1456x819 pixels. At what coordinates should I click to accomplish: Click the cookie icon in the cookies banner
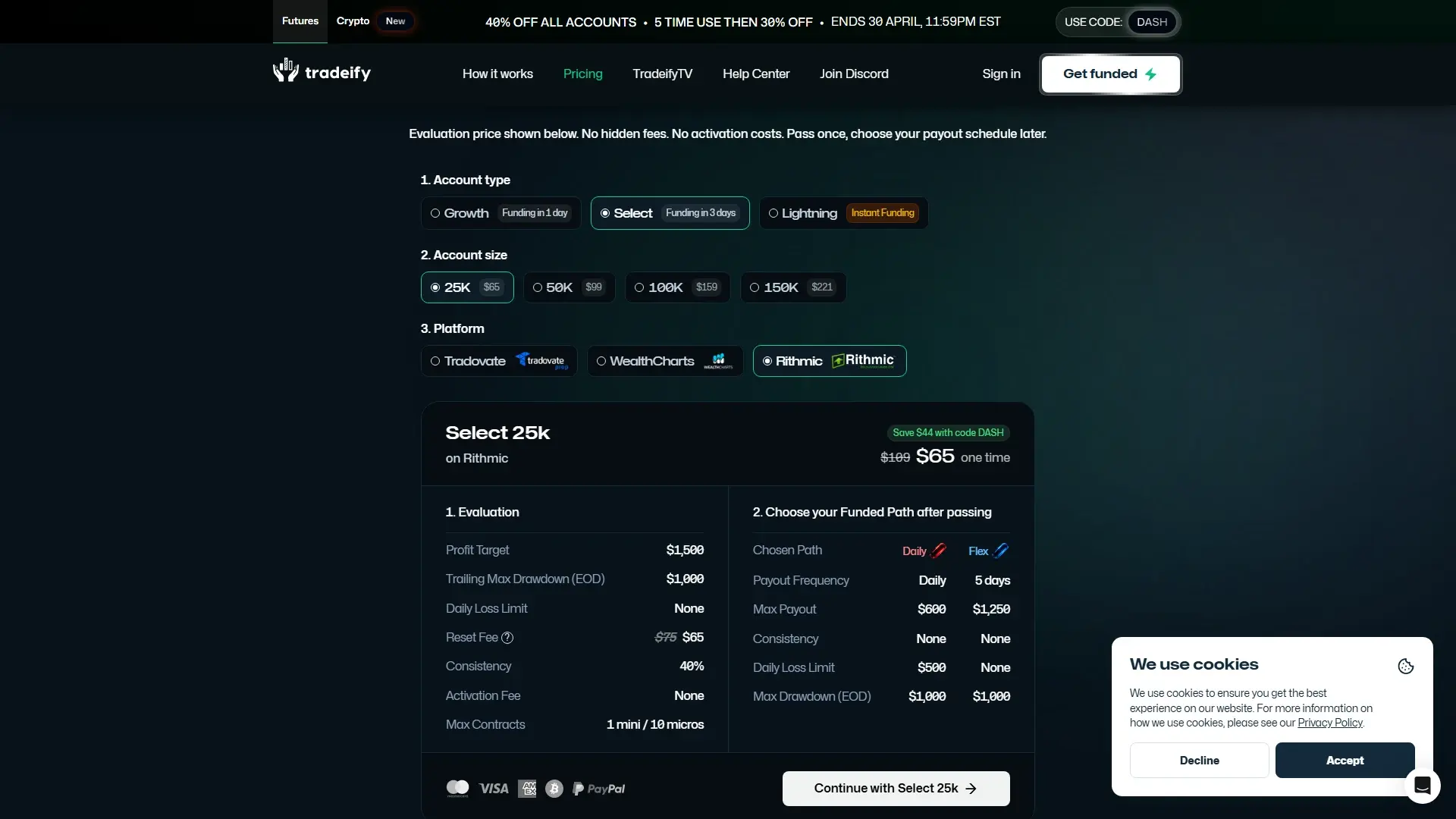(x=1405, y=667)
